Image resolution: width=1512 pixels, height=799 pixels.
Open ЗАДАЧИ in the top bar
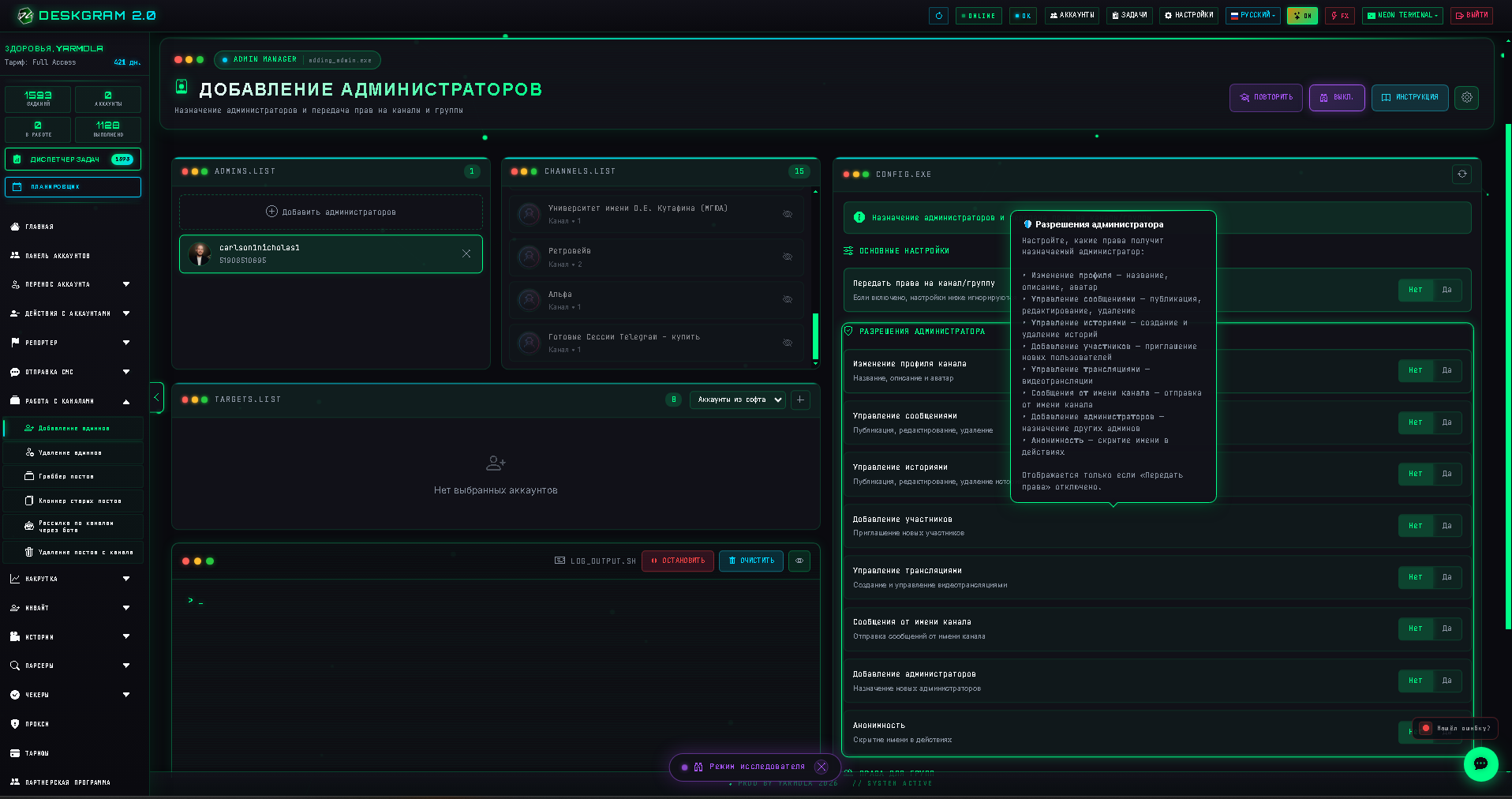point(1129,15)
